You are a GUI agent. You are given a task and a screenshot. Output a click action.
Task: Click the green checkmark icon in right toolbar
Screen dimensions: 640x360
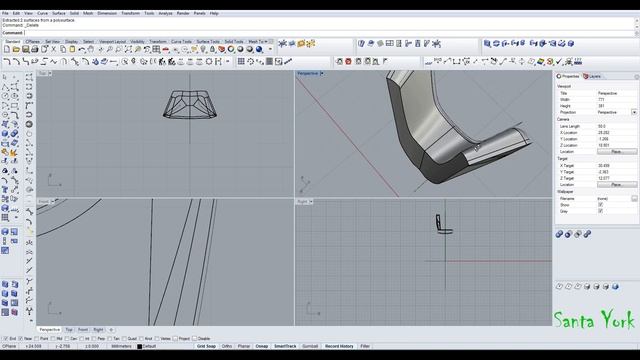tap(559, 62)
